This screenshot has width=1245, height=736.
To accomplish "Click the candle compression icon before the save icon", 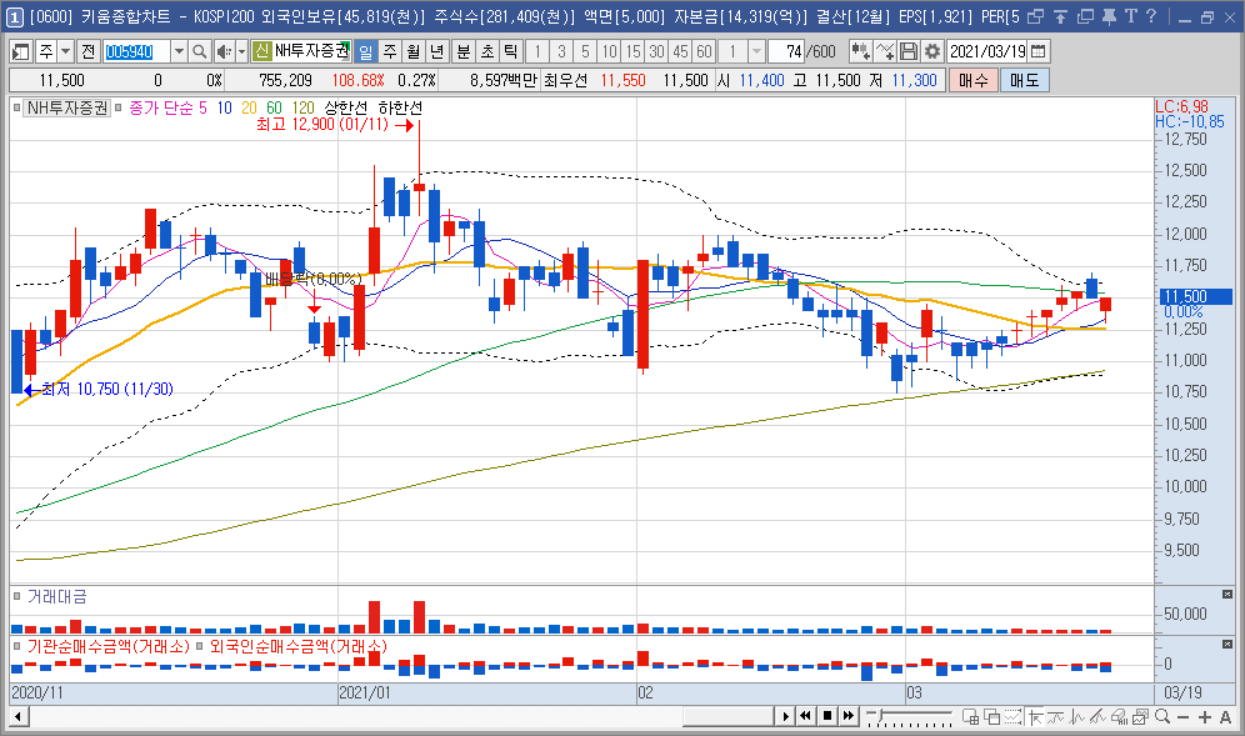I will pyautogui.click(x=860, y=51).
